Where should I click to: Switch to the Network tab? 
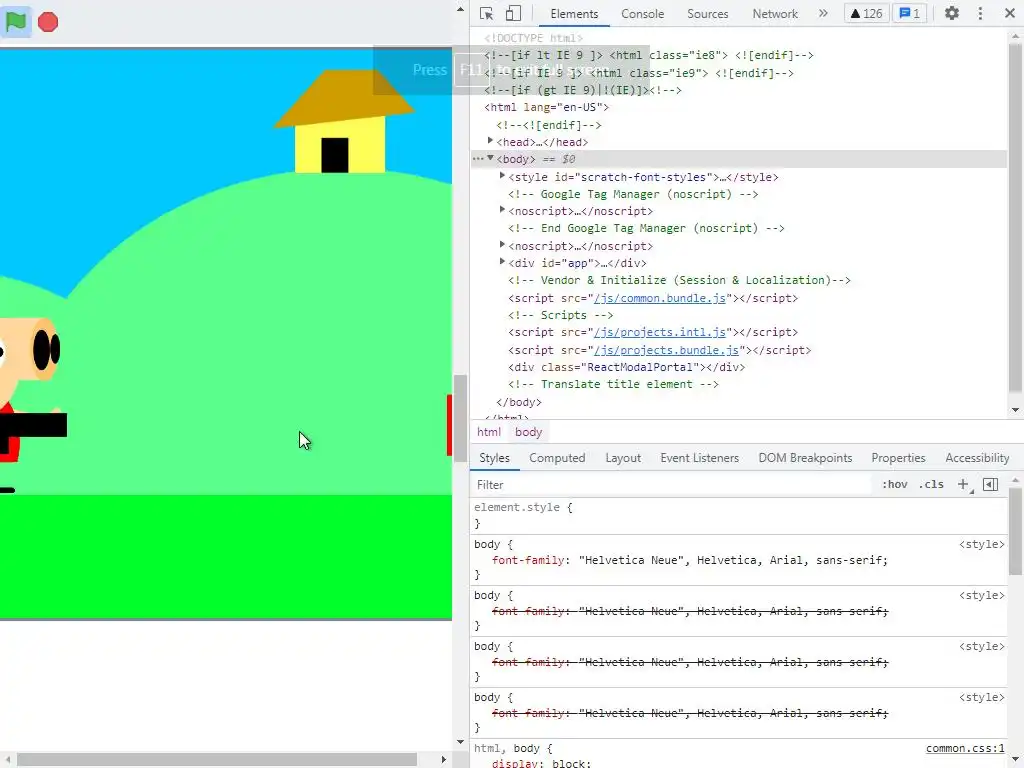[x=775, y=14]
